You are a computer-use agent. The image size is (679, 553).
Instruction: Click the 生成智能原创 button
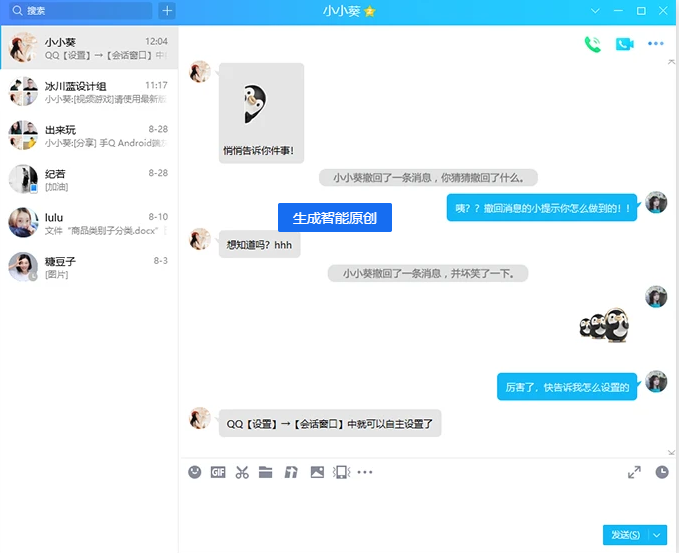[x=335, y=218]
